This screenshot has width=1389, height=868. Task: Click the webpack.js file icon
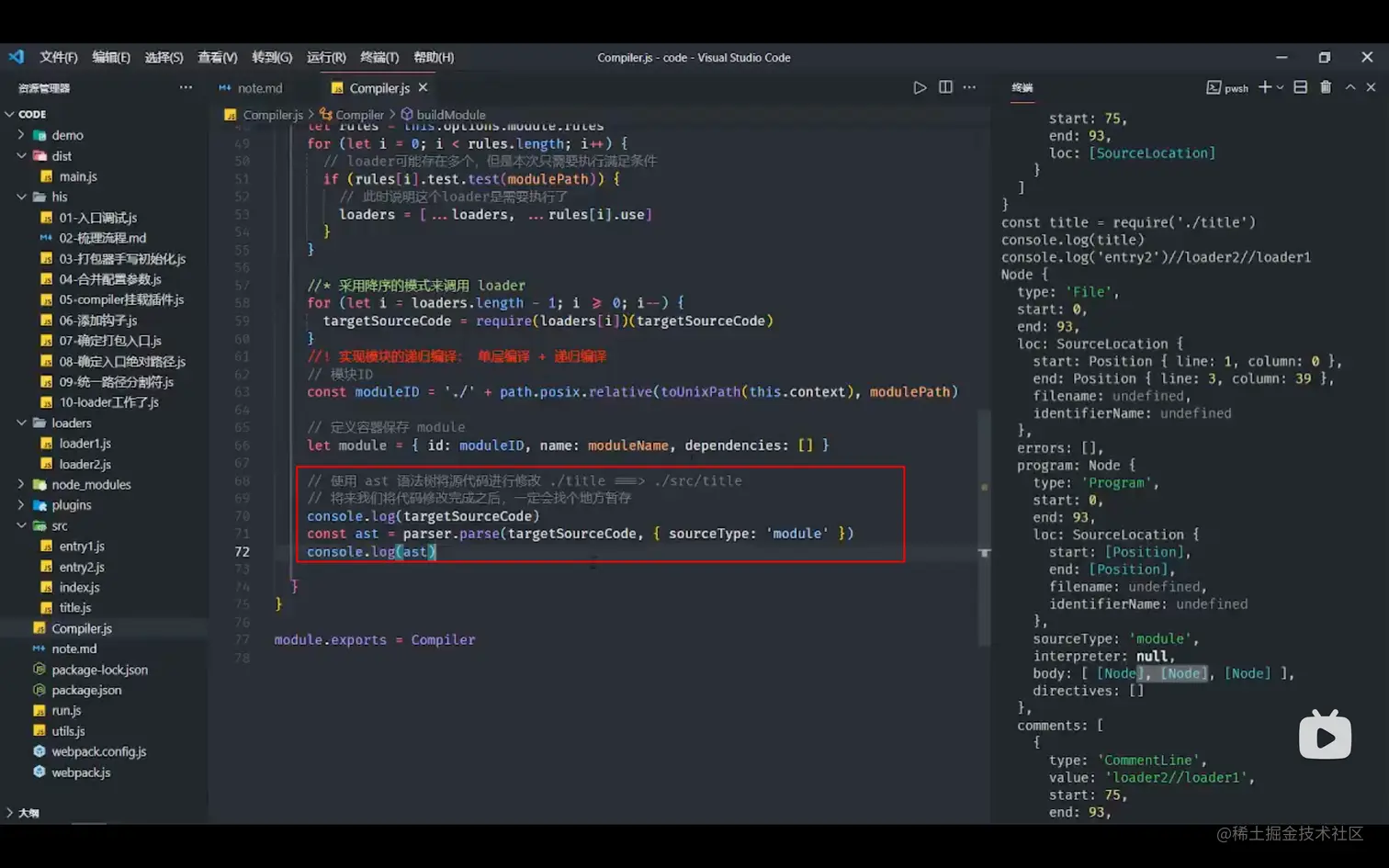(39, 772)
